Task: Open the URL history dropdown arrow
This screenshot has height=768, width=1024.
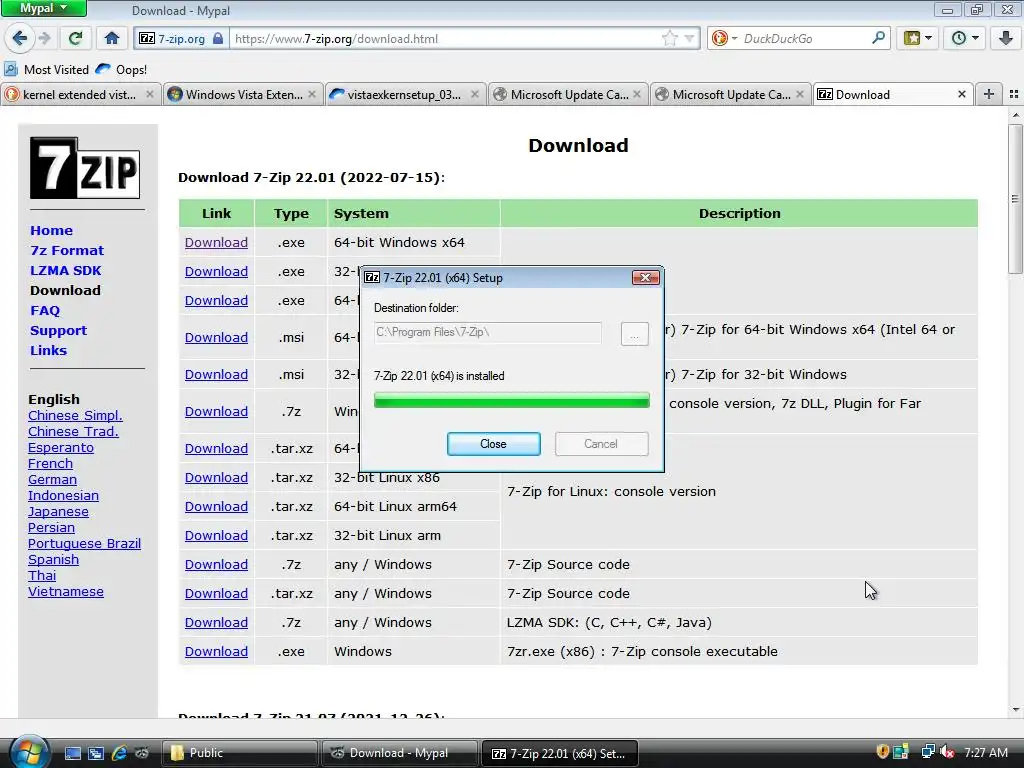Action: (x=689, y=39)
